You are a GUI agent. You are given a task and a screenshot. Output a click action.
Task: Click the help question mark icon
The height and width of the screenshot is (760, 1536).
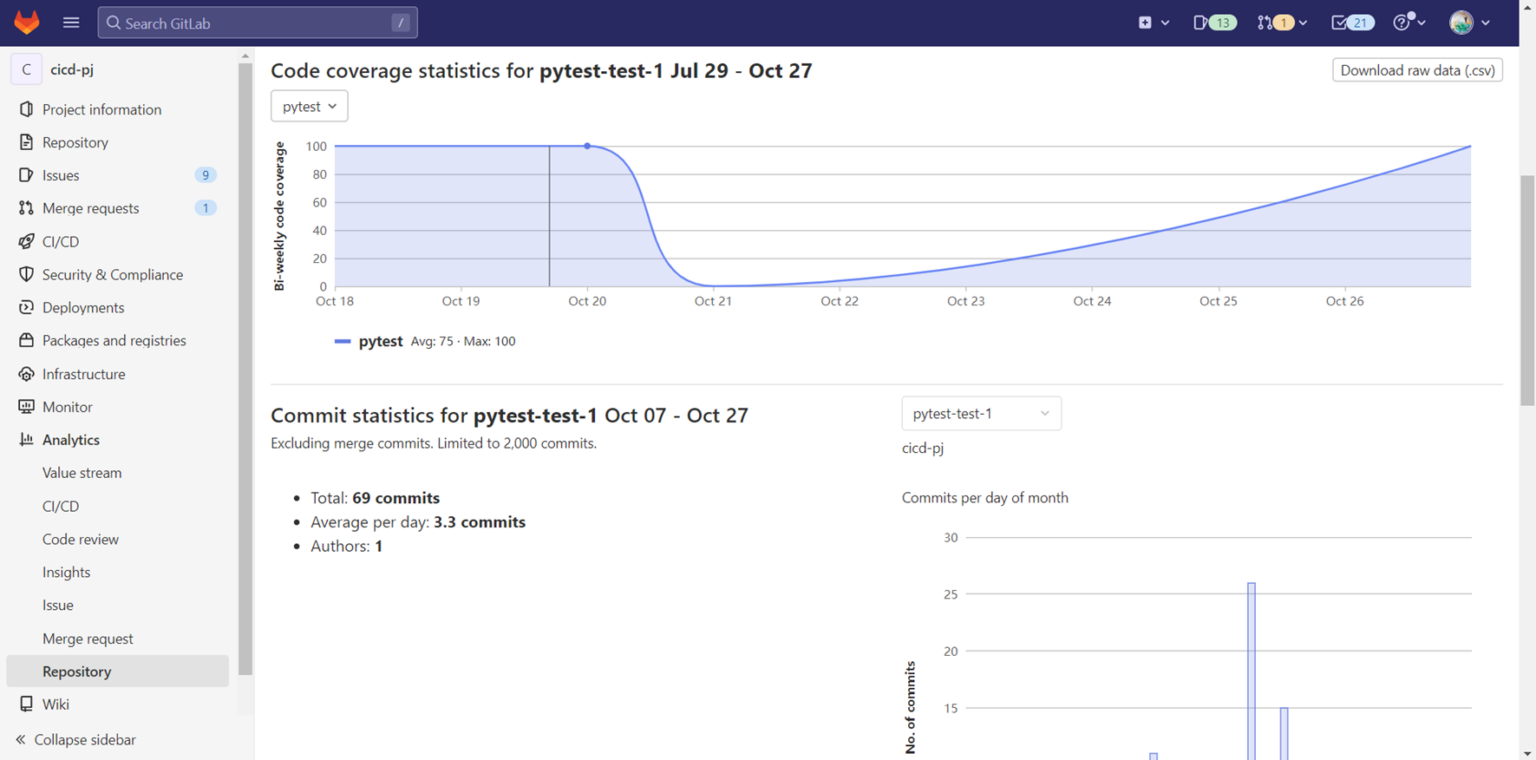[1402, 21]
